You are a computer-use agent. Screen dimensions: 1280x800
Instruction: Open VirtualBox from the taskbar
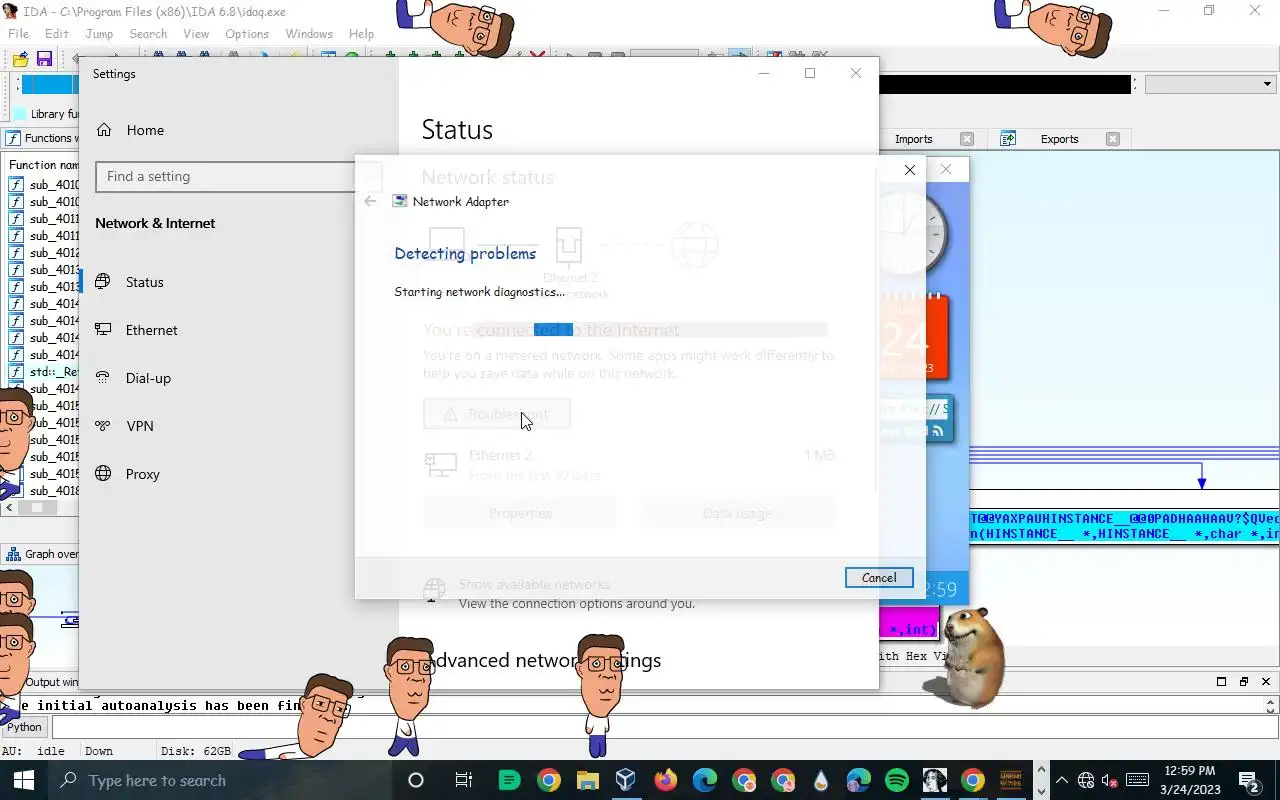(x=626, y=780)
